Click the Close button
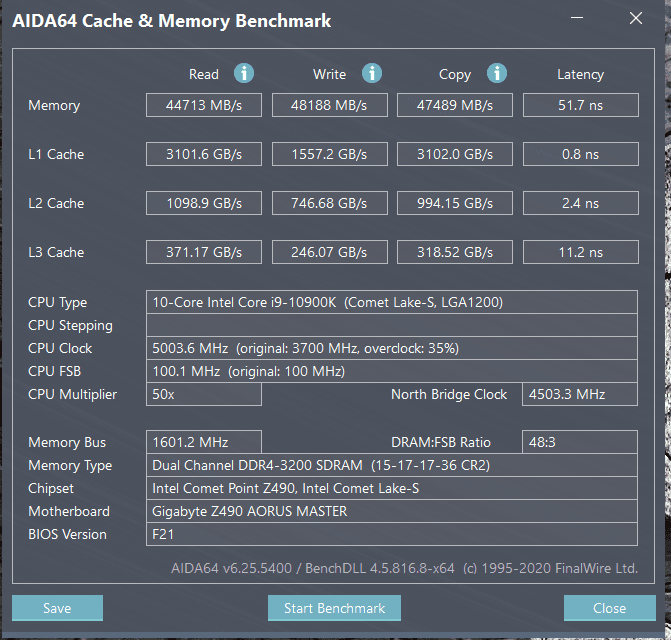The image size is (671, 640). coord(609,607)
